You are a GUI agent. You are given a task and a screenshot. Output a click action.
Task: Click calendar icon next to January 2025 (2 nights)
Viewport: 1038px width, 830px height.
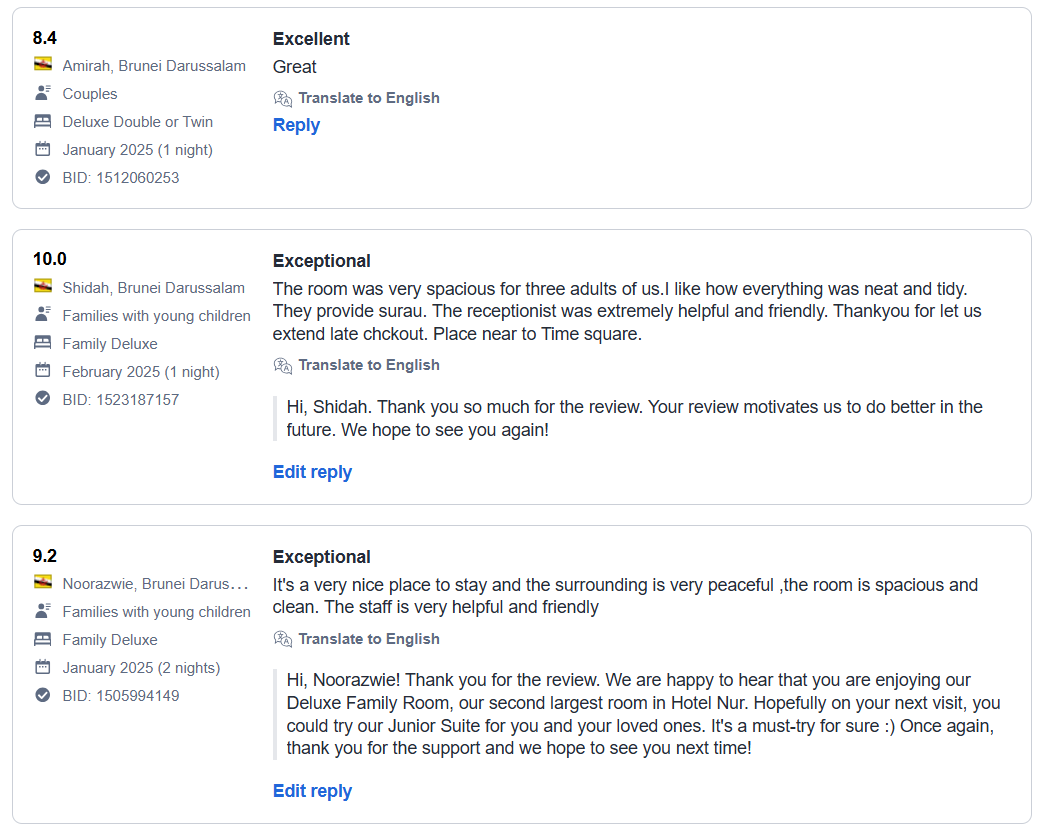pos(42,667)
